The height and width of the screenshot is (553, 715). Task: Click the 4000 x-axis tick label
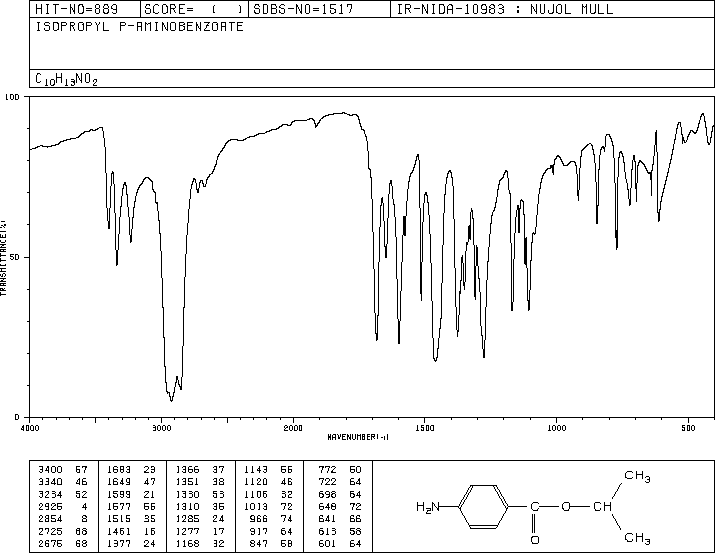pos(30,428)
